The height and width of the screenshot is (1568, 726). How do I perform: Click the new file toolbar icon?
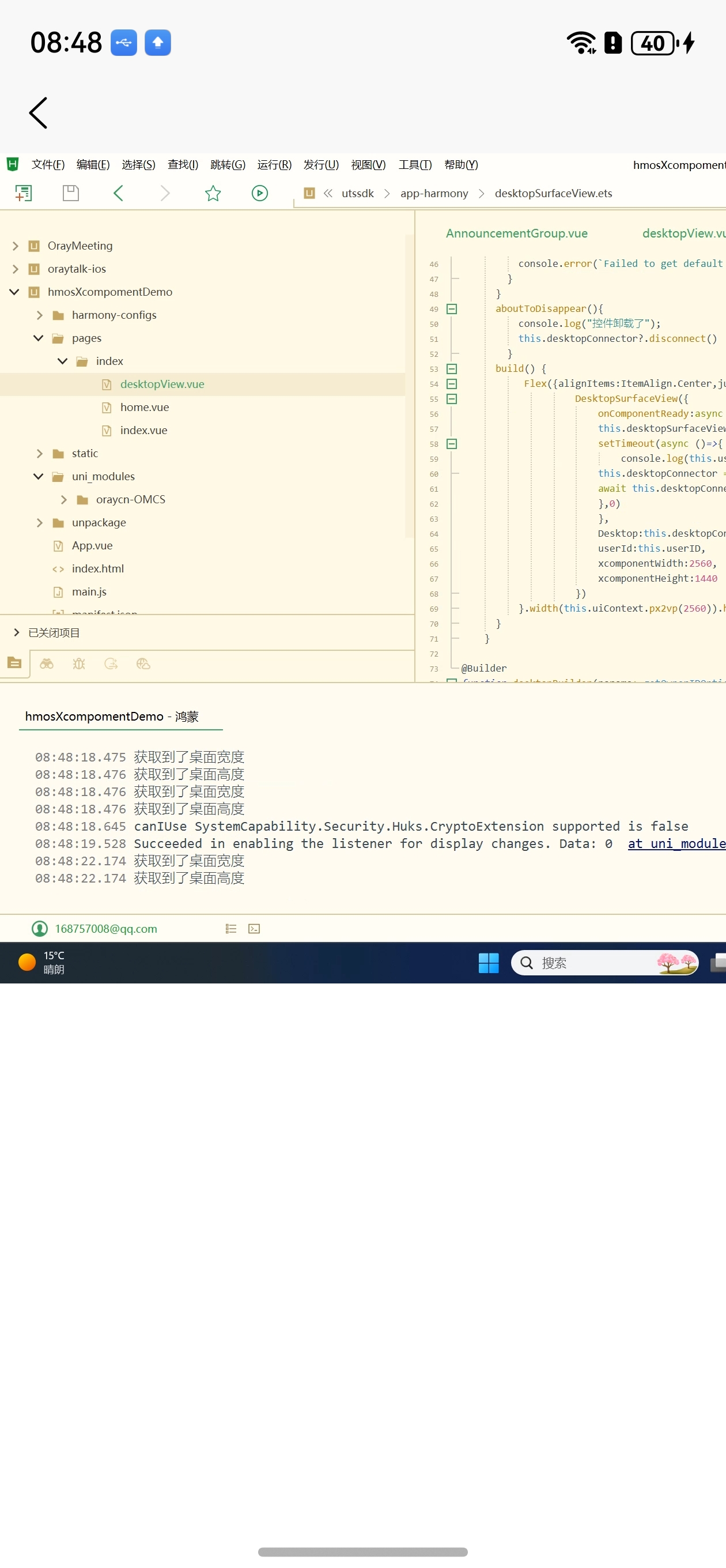click(23, 194)
